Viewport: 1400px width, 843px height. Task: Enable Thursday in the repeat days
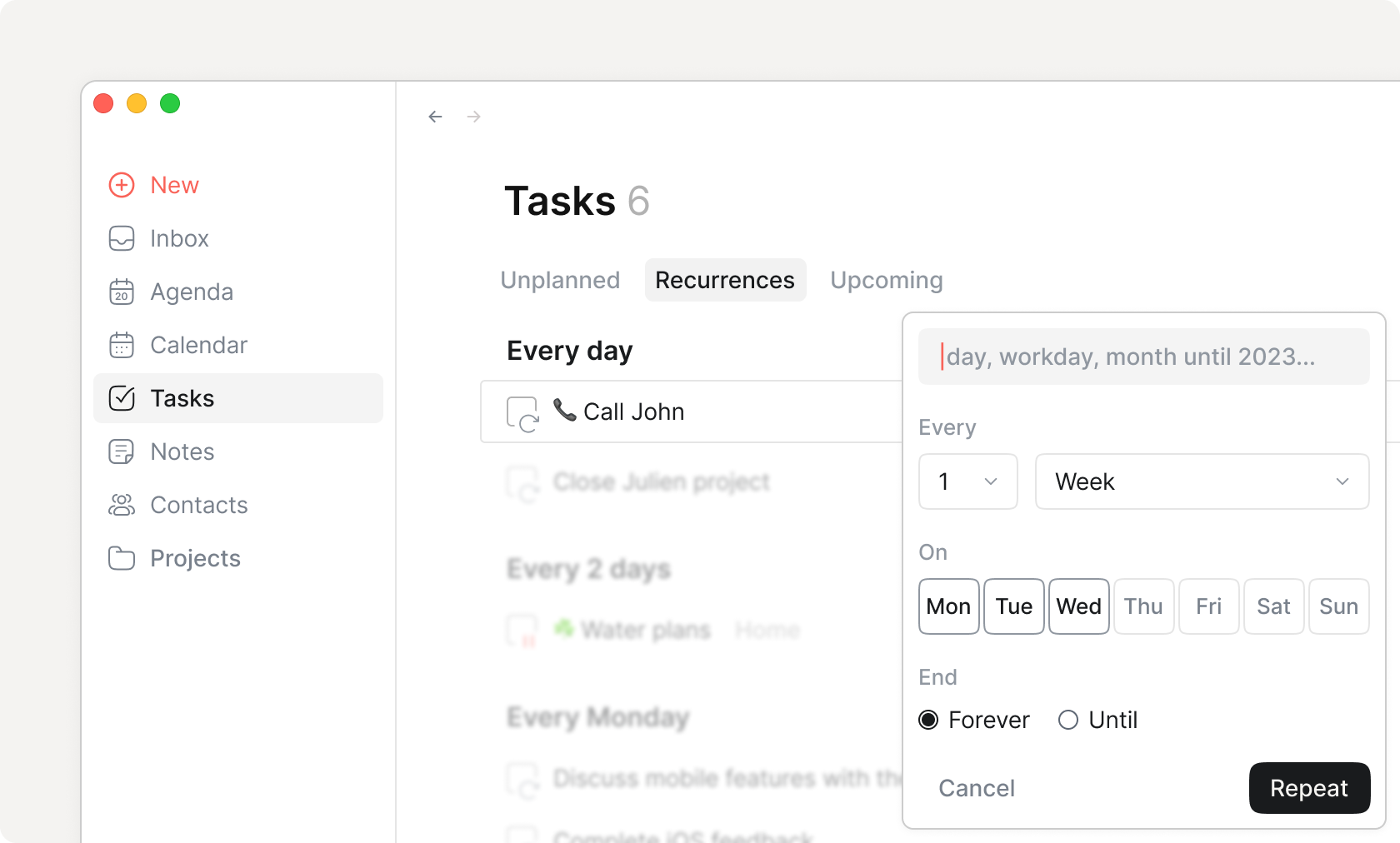tap(1143, 606)
